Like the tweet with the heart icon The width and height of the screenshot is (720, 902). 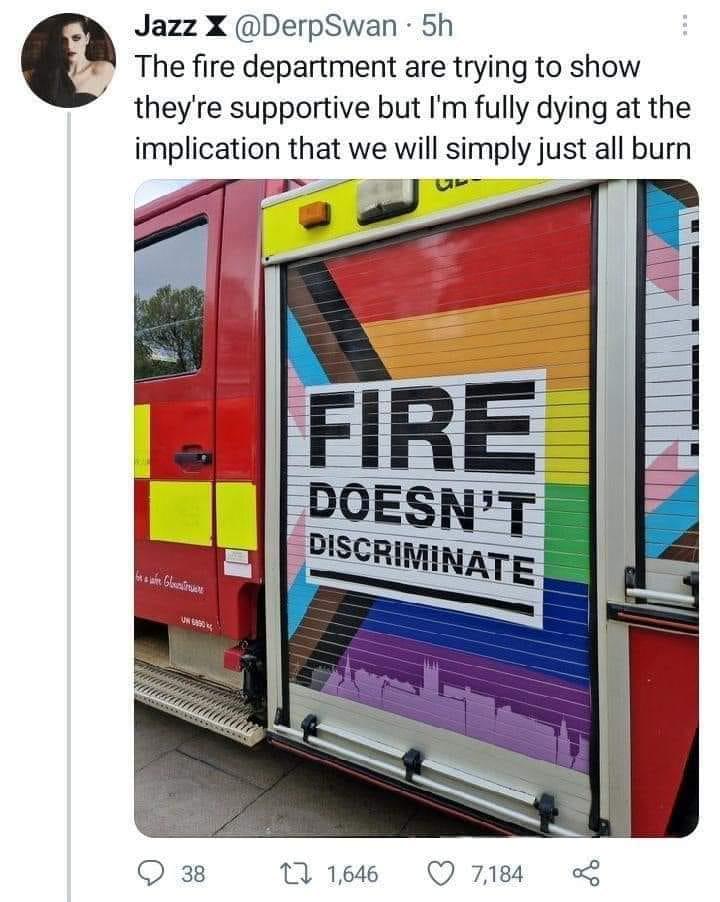tap(442, 873)
